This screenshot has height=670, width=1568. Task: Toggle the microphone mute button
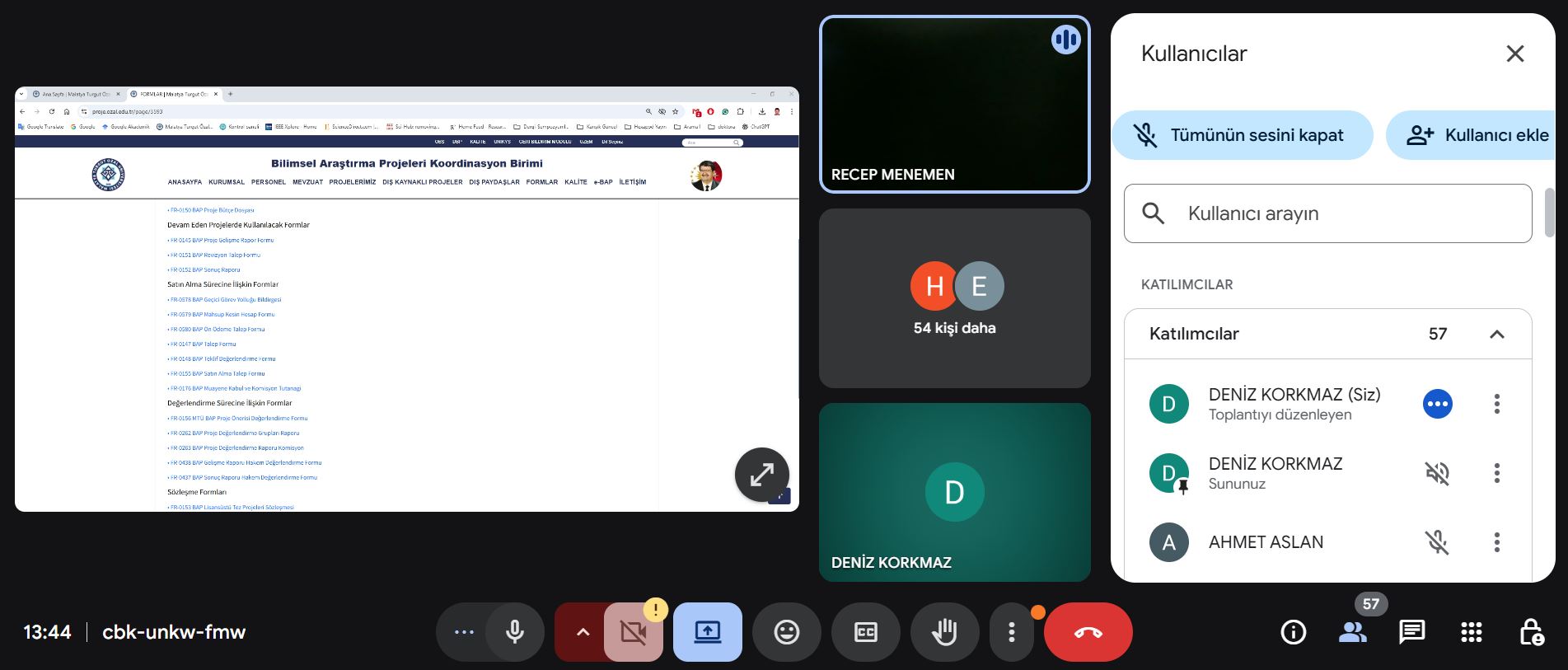(x=515, y=632)
